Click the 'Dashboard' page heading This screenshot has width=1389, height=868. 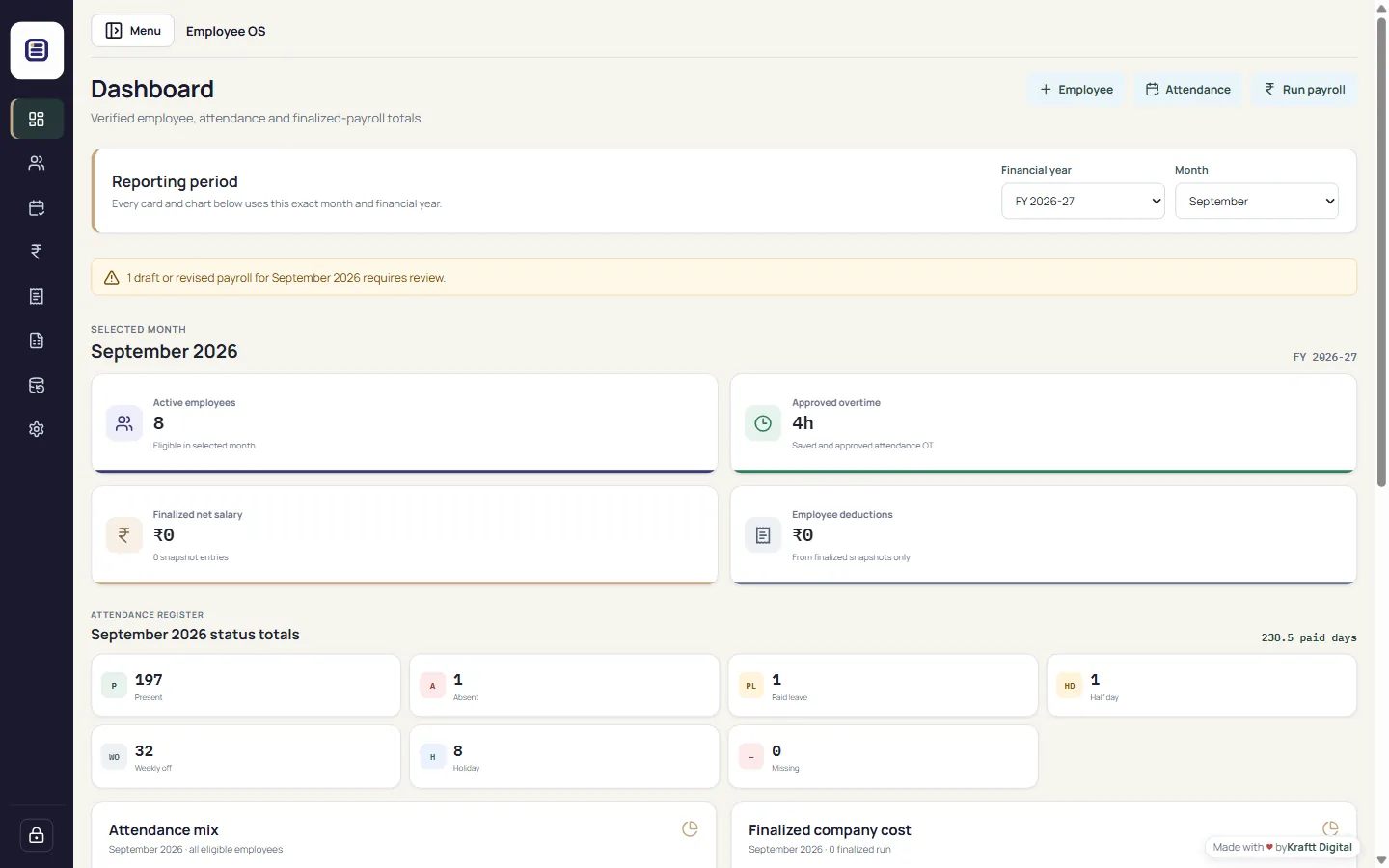pos(152,89)
